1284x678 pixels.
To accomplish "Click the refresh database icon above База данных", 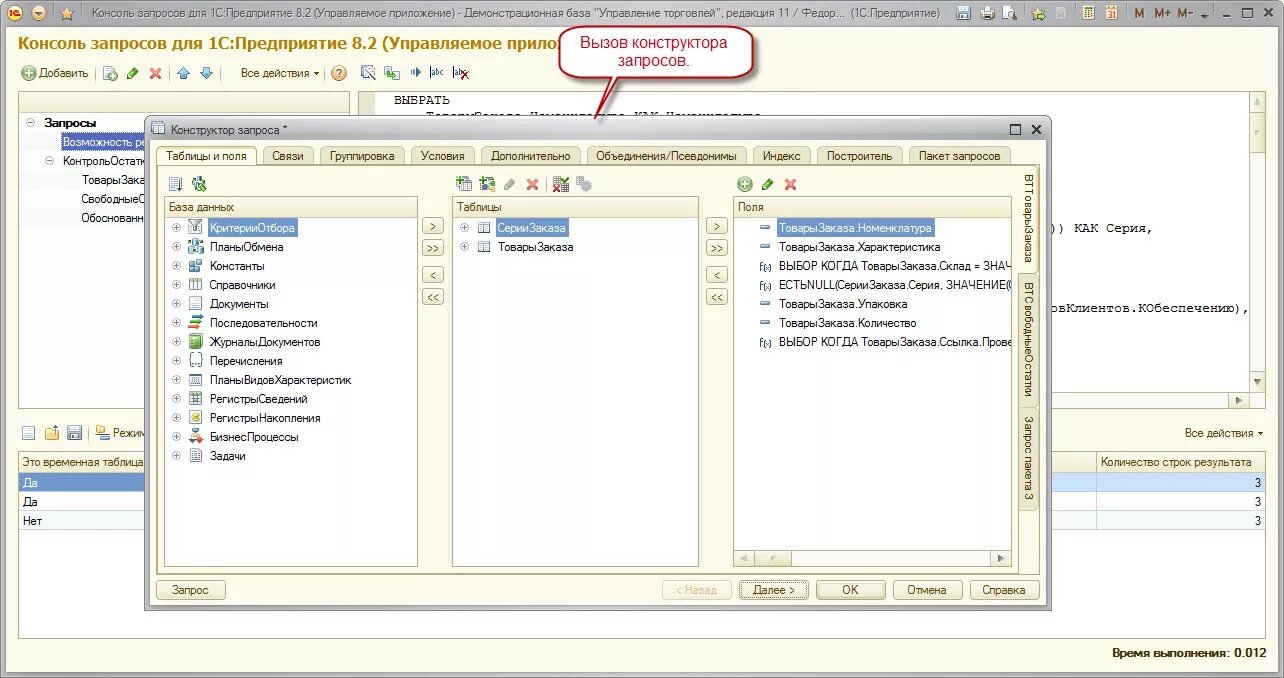I will click(x=199, y=184).
